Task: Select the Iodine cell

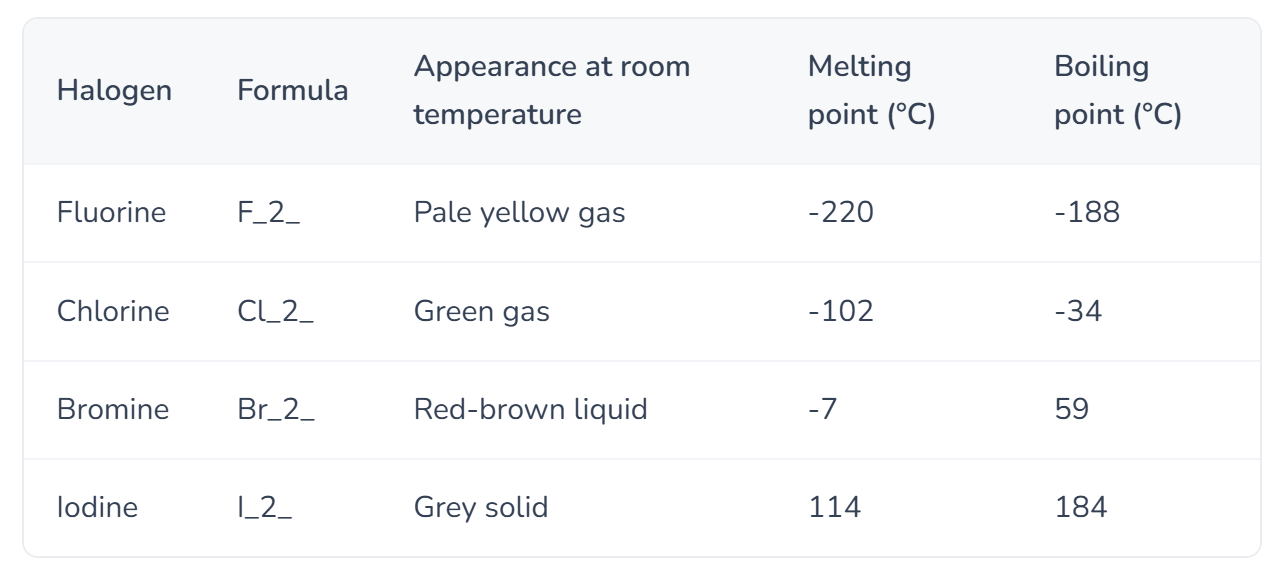Action: coord(97,507)
